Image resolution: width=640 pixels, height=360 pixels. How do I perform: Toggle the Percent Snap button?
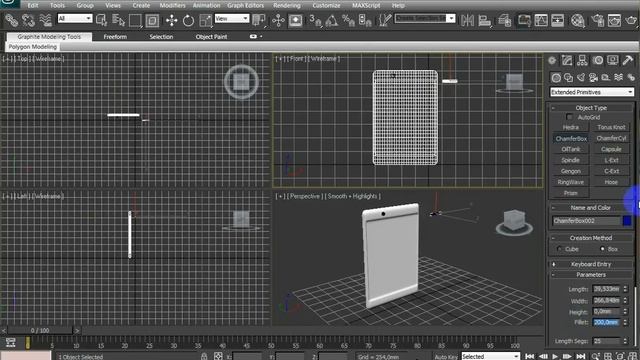(348, 20)
